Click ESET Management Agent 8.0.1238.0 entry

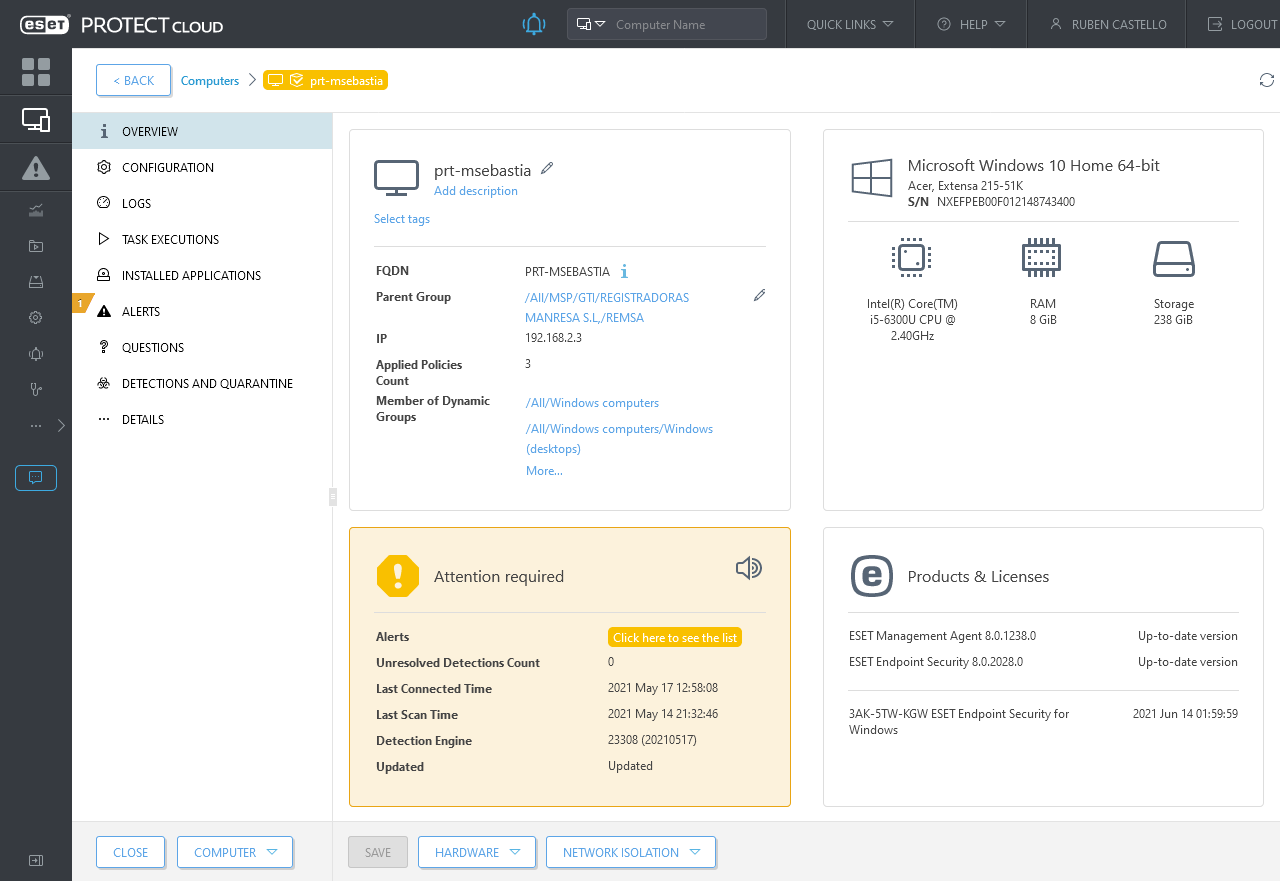(x=942, y=636)
